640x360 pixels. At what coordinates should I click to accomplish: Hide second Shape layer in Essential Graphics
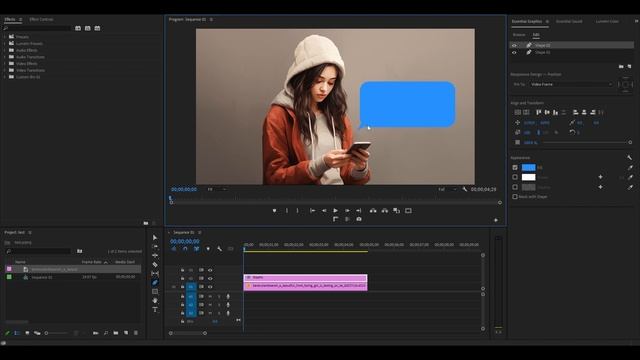514,53
